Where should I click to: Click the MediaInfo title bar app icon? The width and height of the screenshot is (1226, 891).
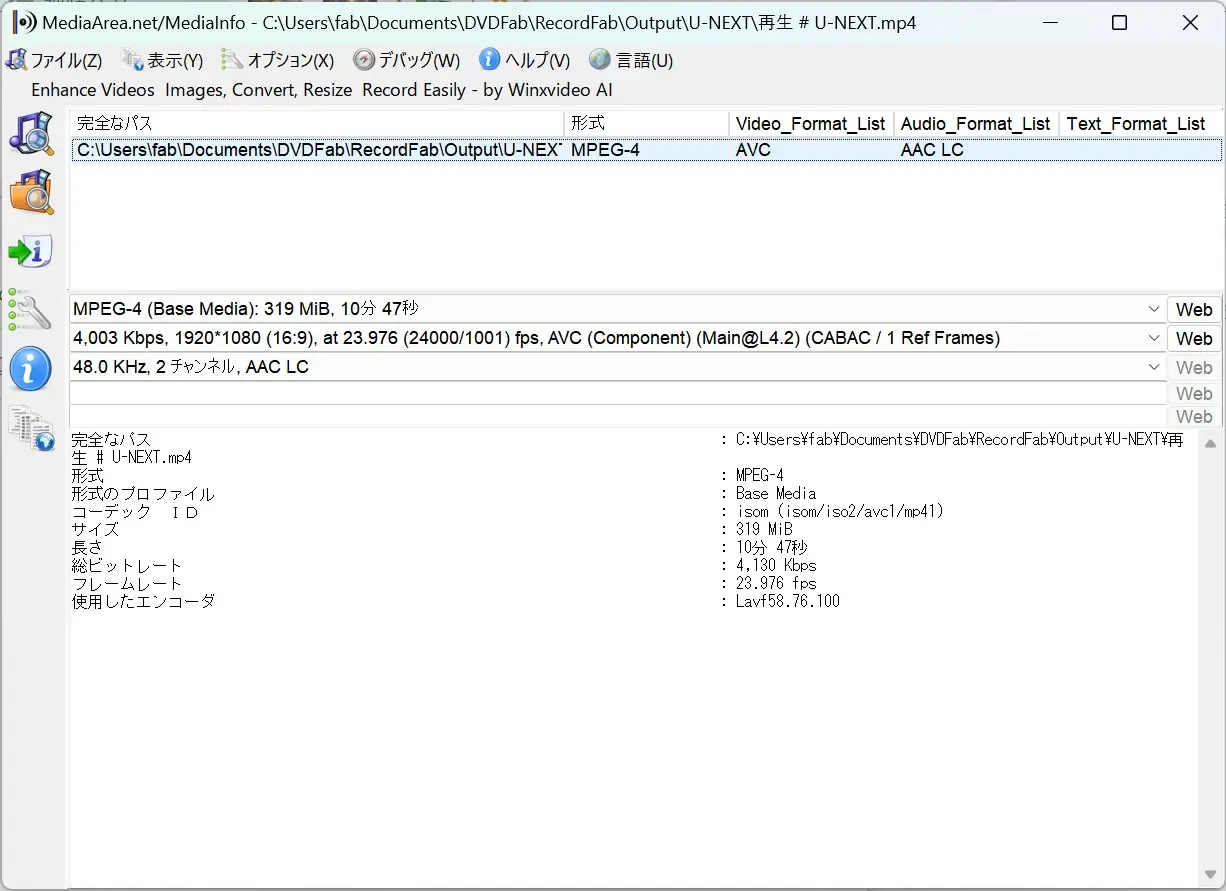tap(24, 22)
